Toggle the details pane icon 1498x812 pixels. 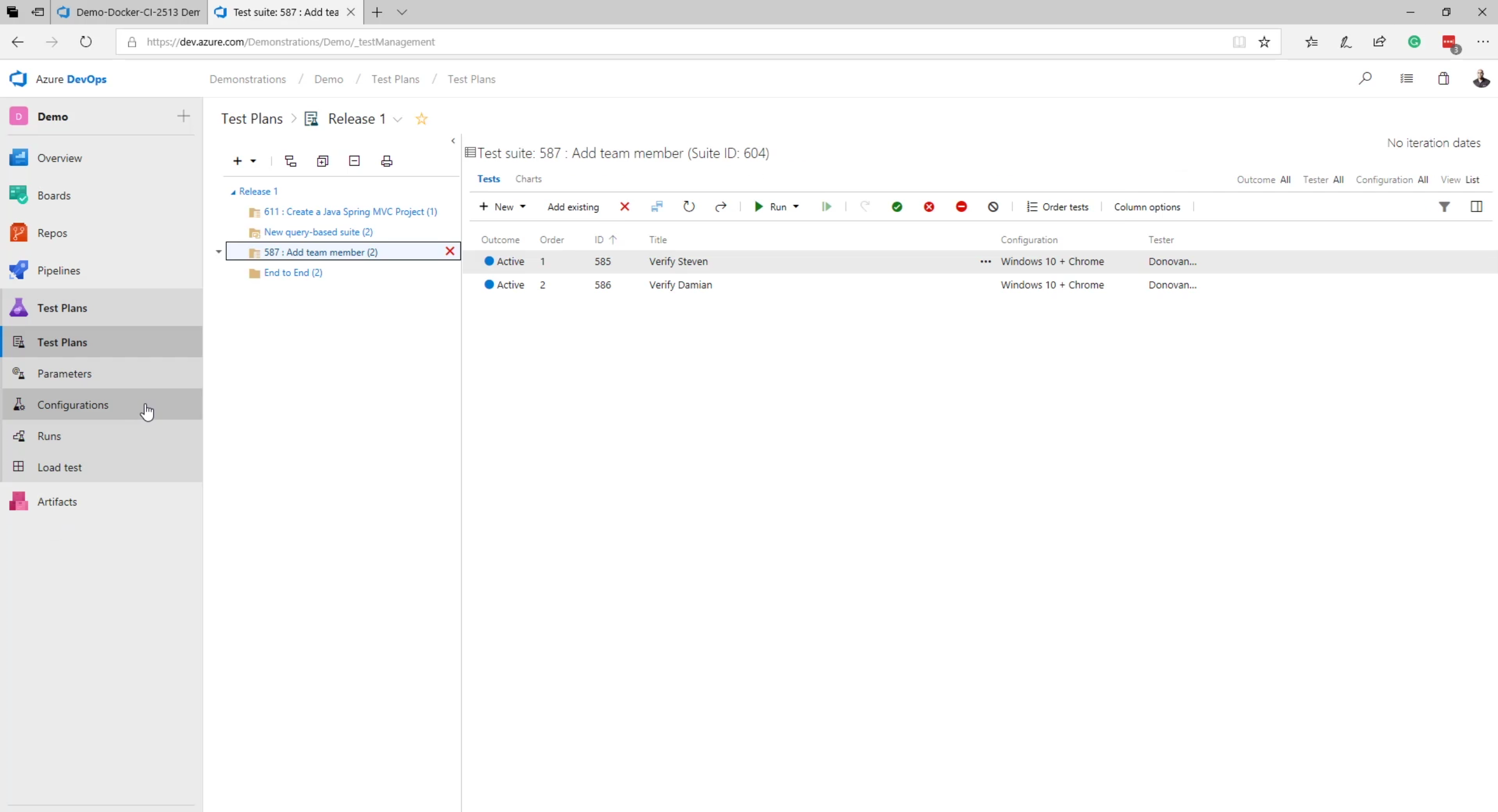pyautogui.click(x=1477, y=207)
